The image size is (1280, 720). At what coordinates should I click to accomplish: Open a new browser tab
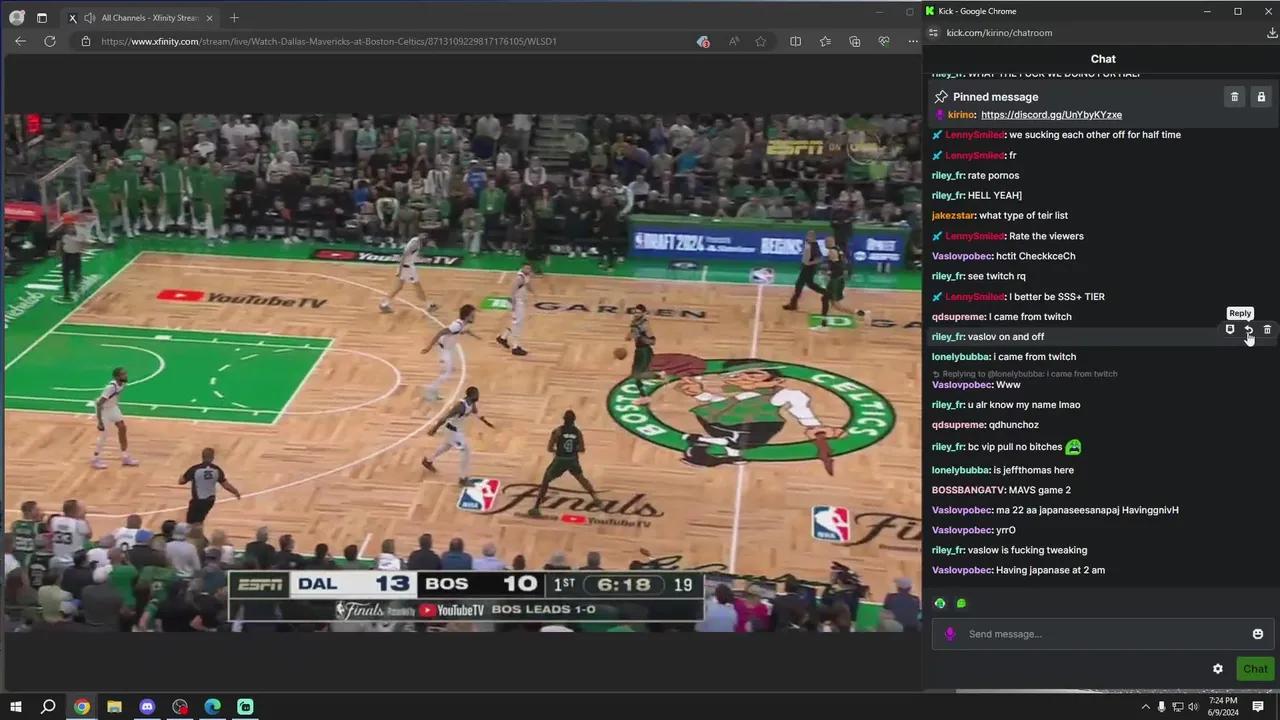234,18
